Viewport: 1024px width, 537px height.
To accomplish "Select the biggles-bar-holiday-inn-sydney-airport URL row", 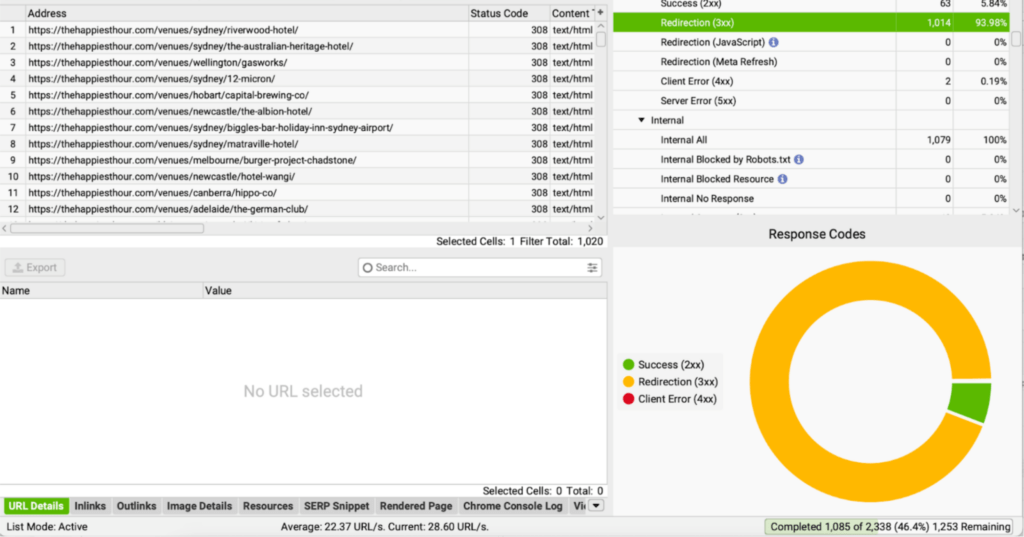I will click(x=299, y=128).
